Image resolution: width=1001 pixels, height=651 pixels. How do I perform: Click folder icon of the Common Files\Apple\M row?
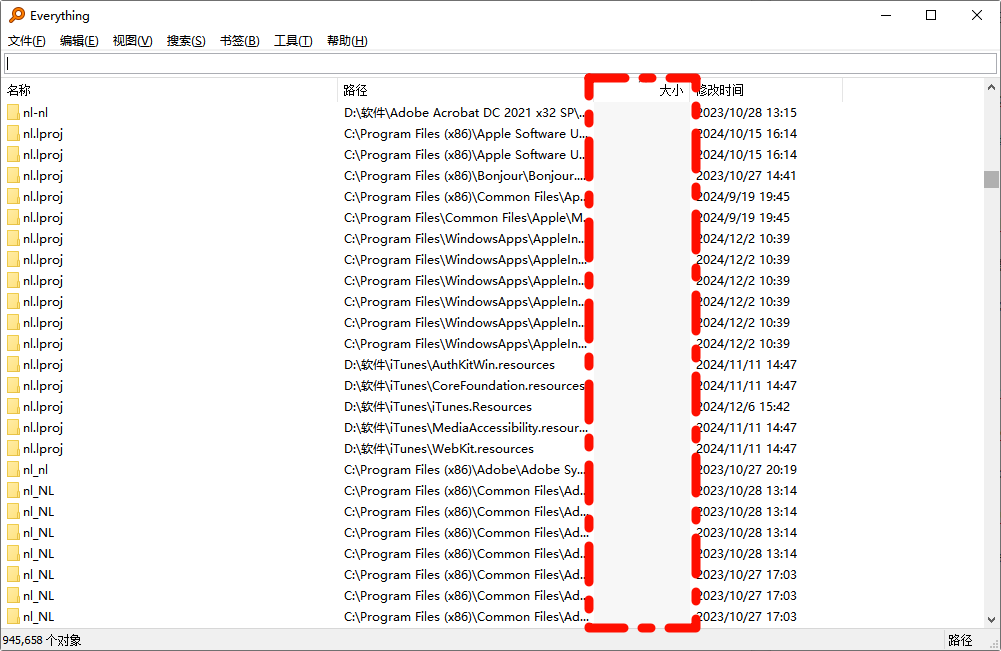13,218
